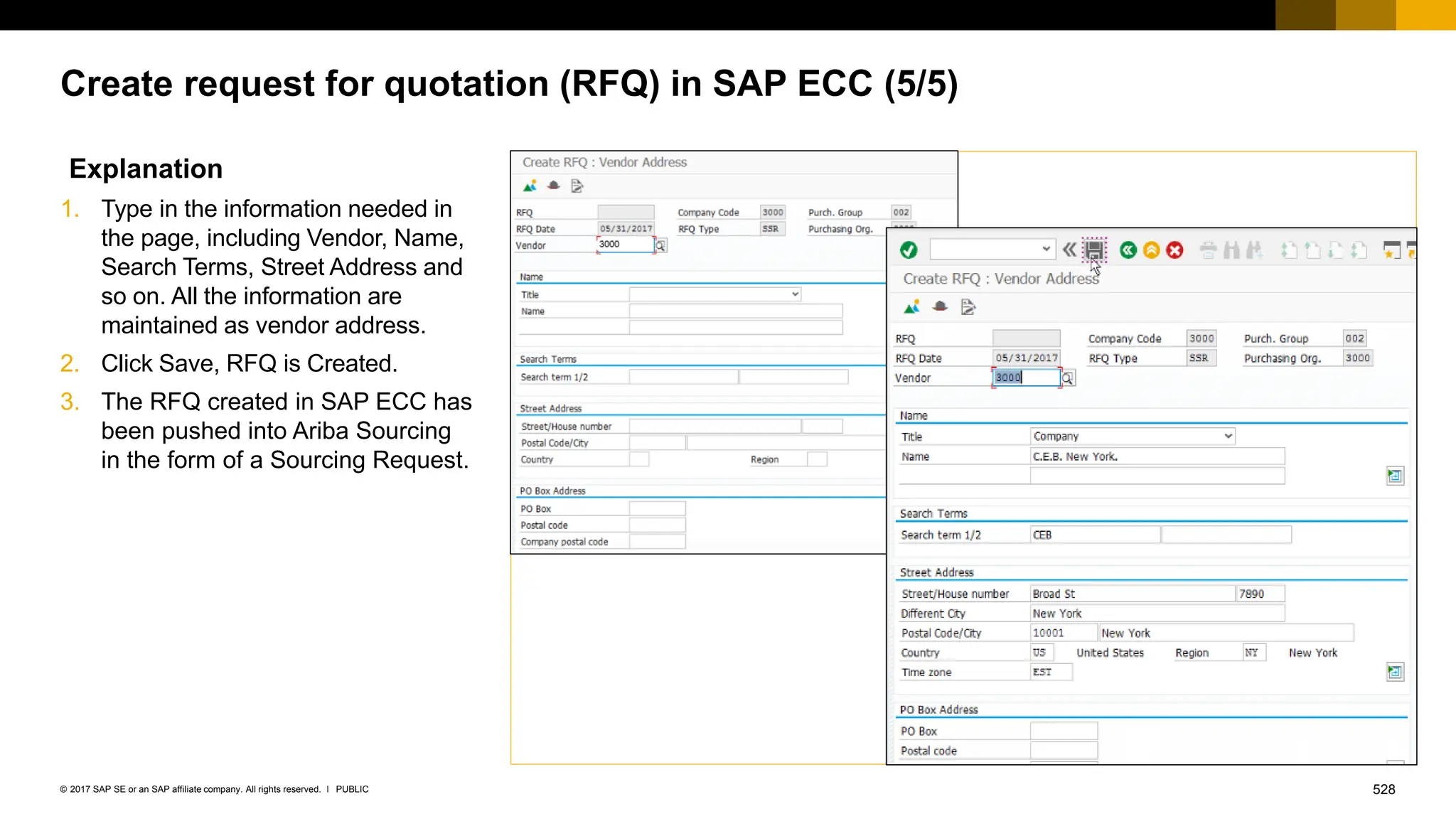Viewport: 1456px width, 819px height.
Task: Click RFQ Type SSR field in front window
Action: click(1201, 358)
